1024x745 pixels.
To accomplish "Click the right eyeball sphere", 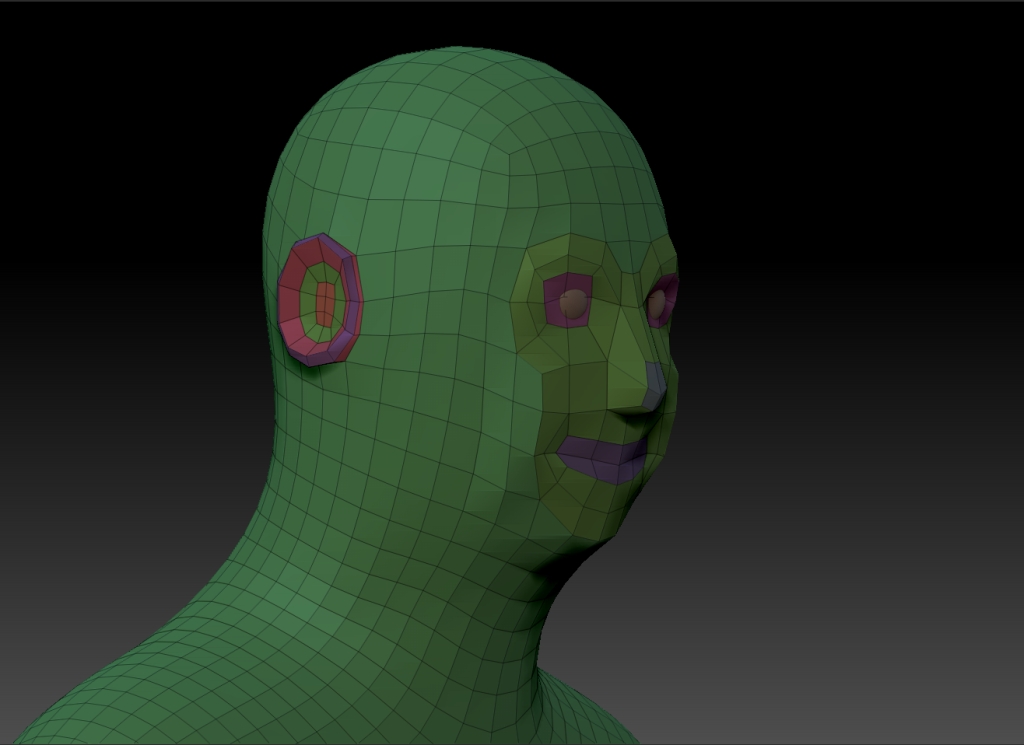I will pyautogui.click(x=659, y=298).
